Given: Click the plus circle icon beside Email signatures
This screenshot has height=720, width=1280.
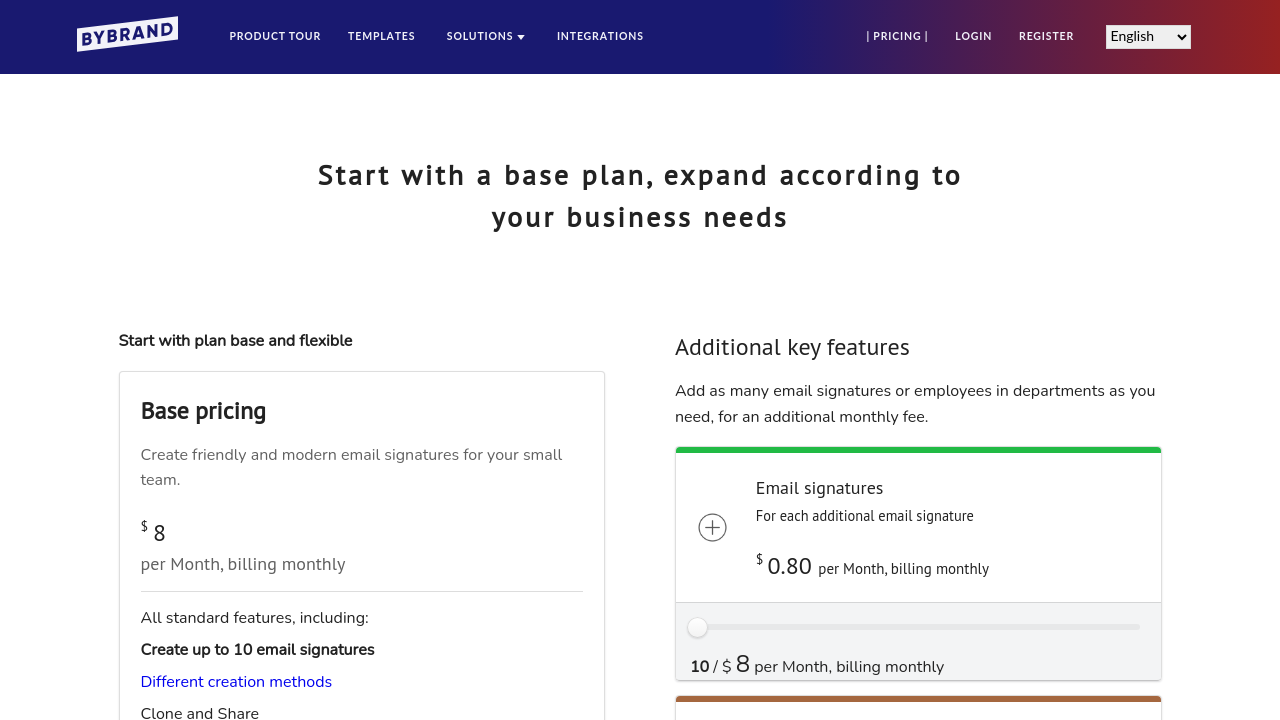Looking at the screenshot, I should pos(712,528).
